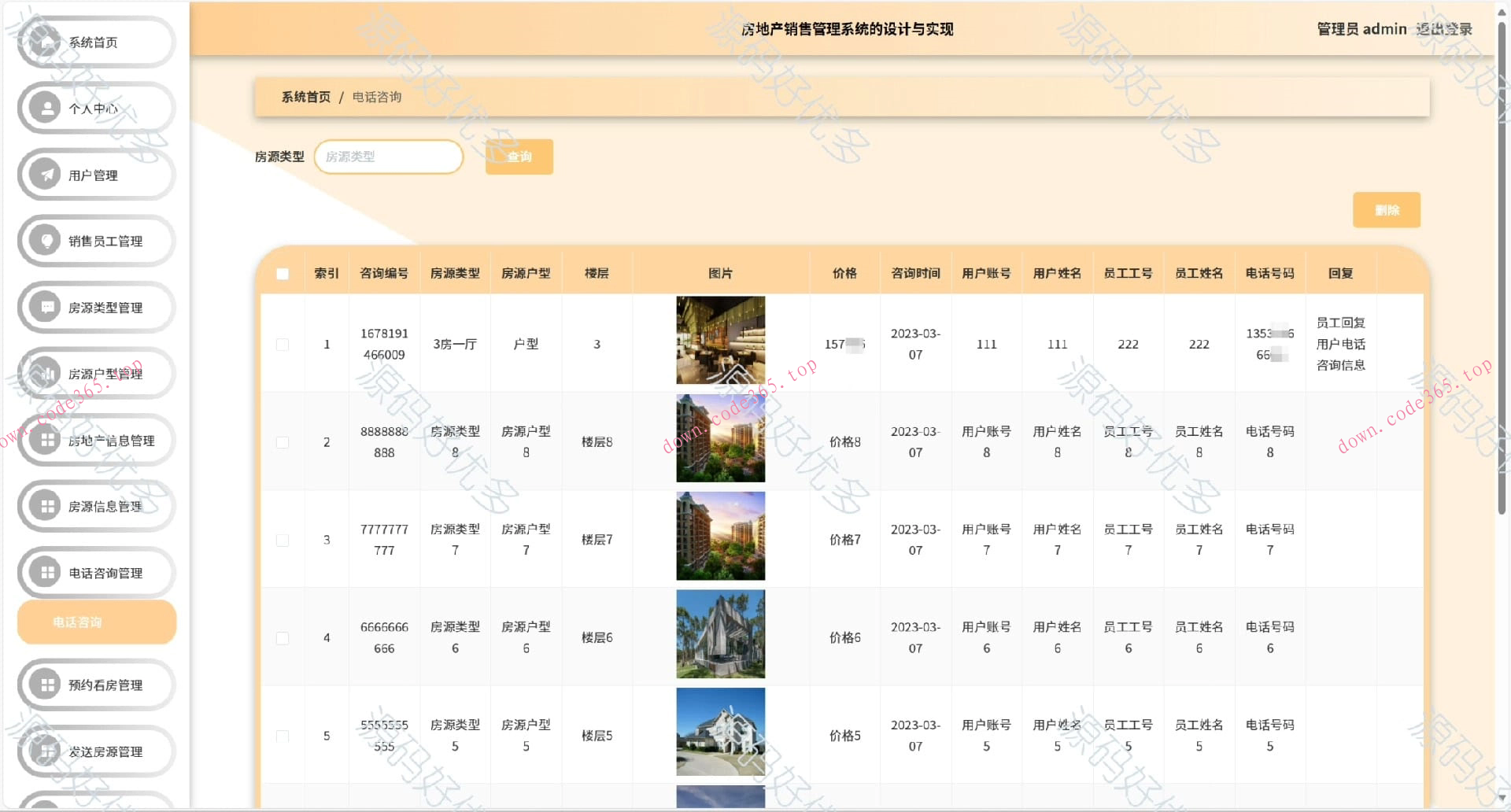Click the grid icon beside 房地产信息管理
Image resolution: width=1511 pixels, height=812 pixels.
pyautogui.click(x=45, y=440)
